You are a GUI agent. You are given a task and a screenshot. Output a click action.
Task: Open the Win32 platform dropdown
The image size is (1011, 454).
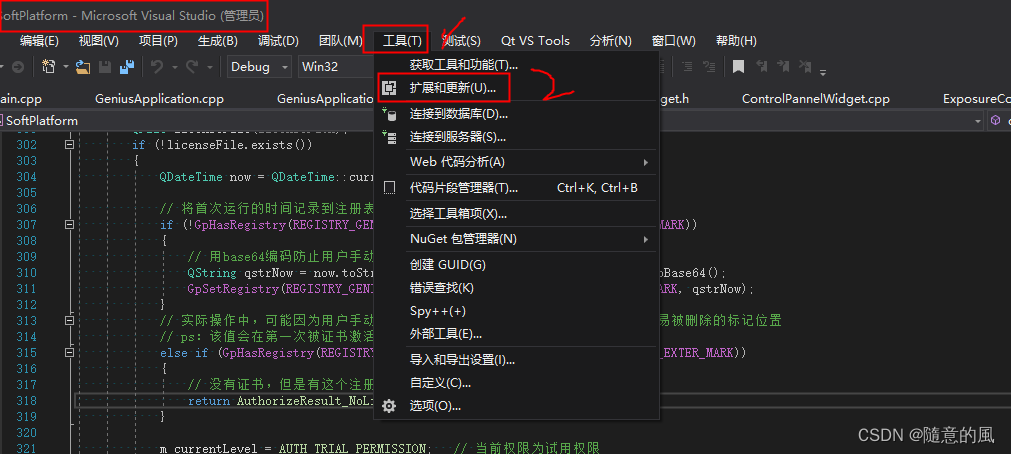click(x=335, y=66)
